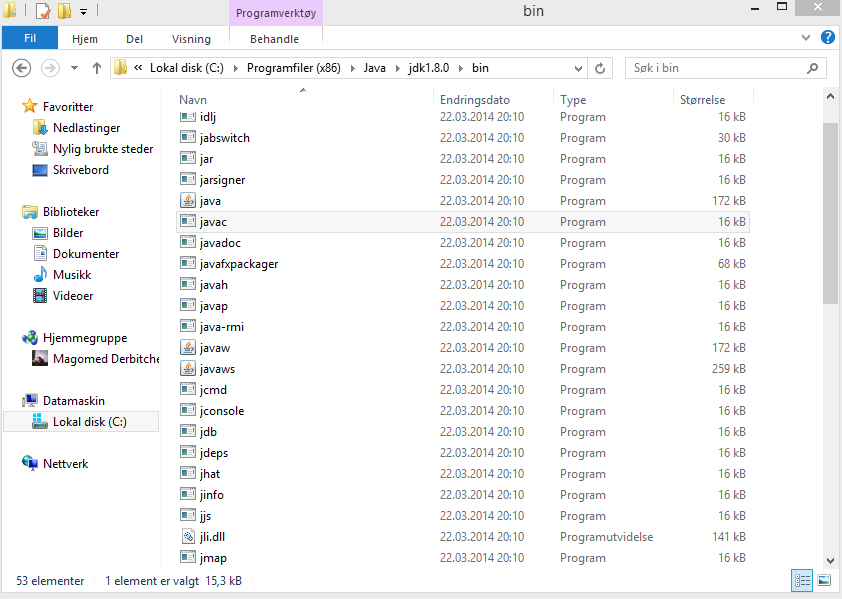Select the jconsole program icon
This screenshot has height=599, width=842.
coord(187,410)
